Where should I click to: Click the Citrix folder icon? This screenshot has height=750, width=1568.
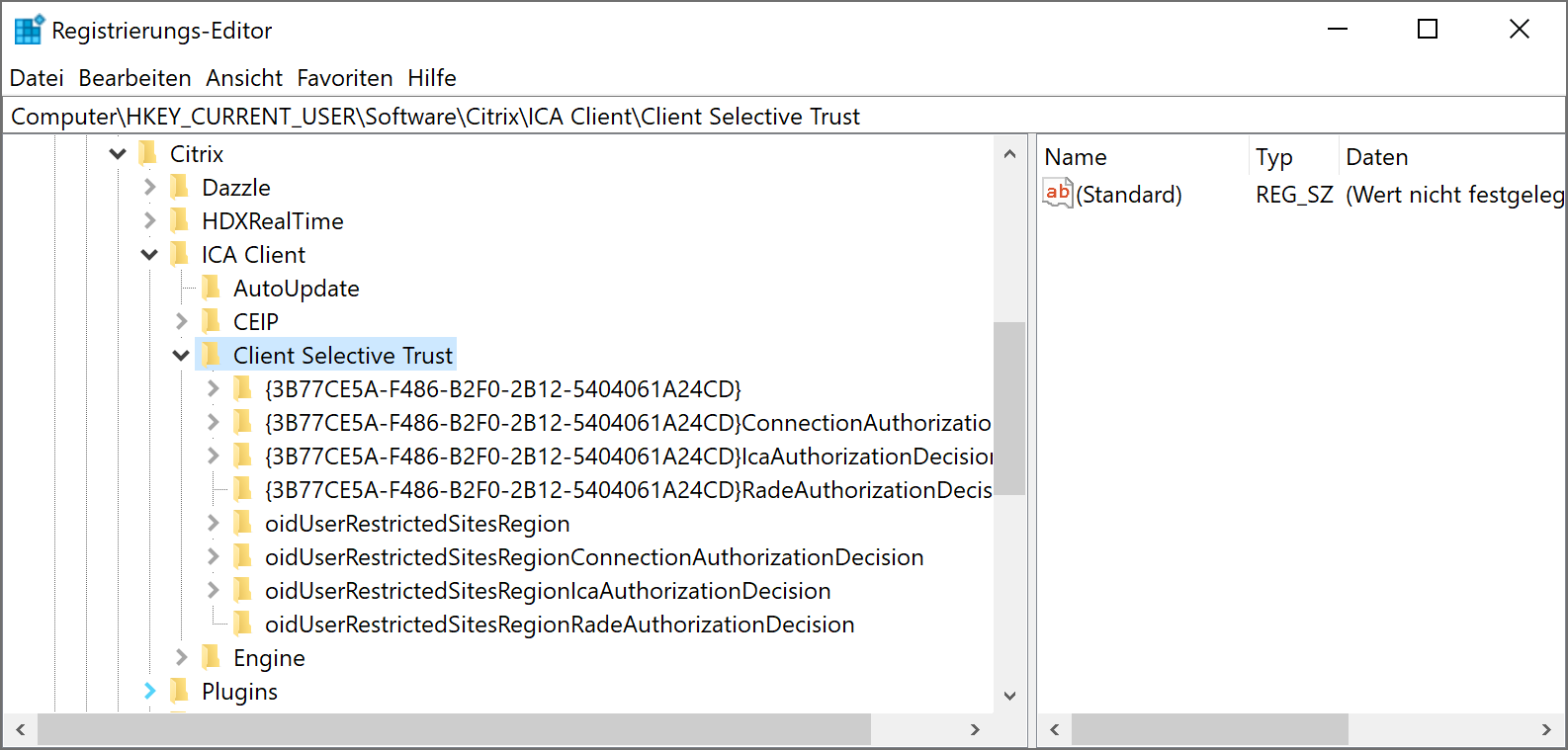(148, 153)
